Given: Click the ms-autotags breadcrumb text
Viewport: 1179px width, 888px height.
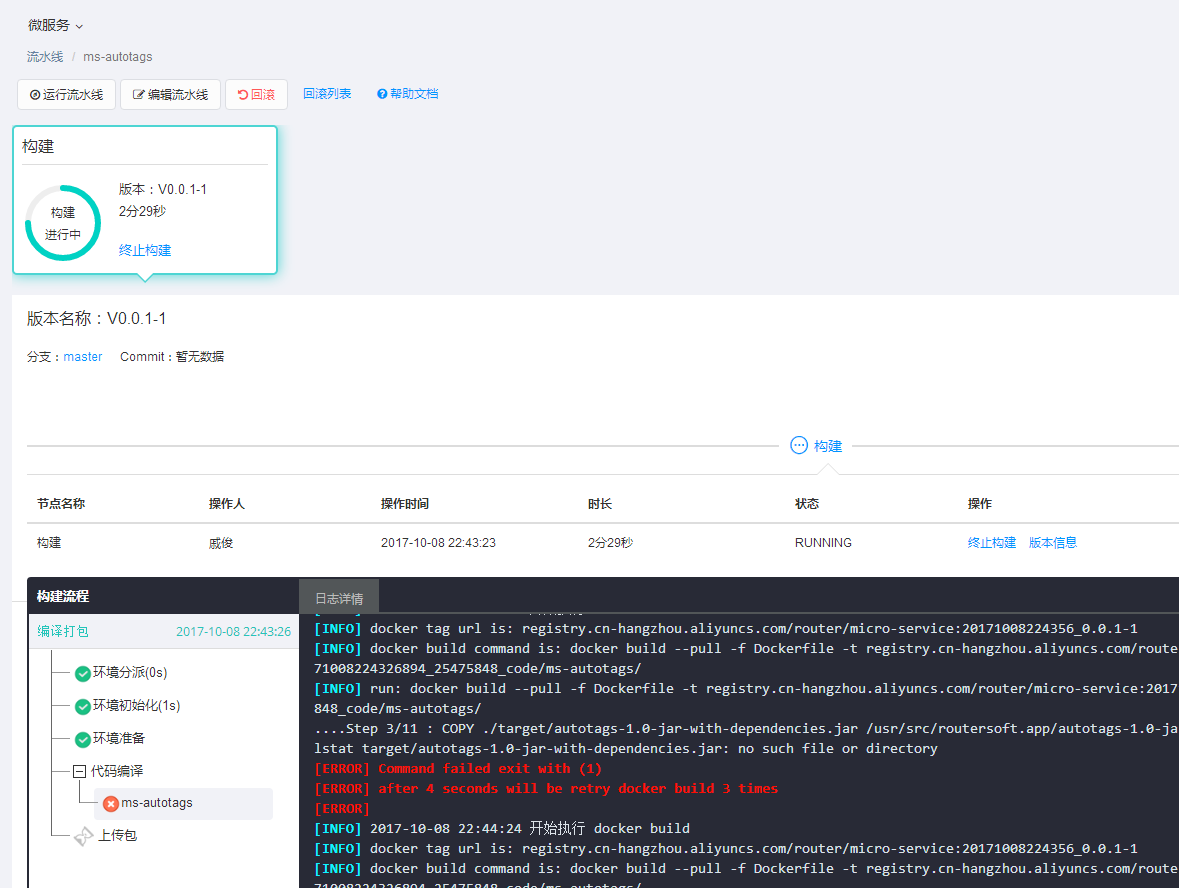Looking at the screenshot, I should point(118,56).
